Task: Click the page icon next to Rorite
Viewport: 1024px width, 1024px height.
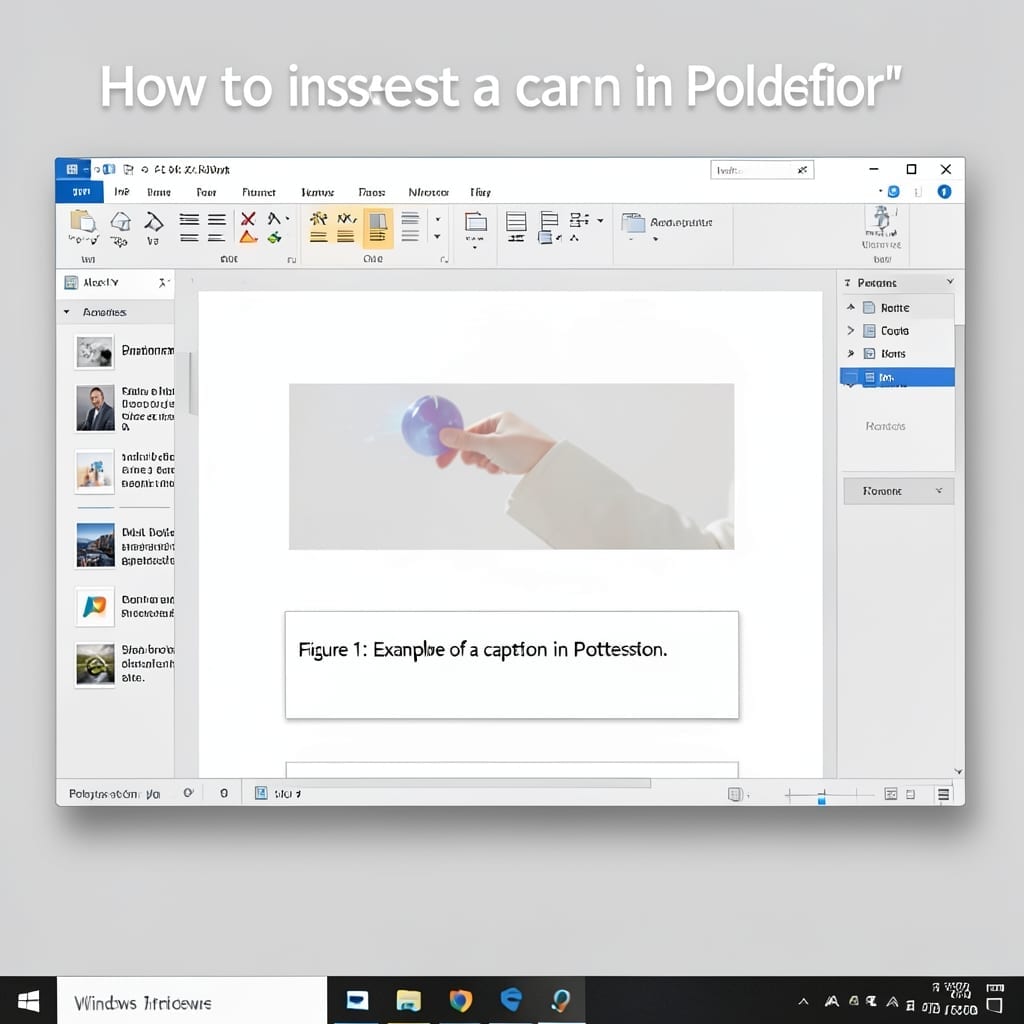Action: (869, 308)
